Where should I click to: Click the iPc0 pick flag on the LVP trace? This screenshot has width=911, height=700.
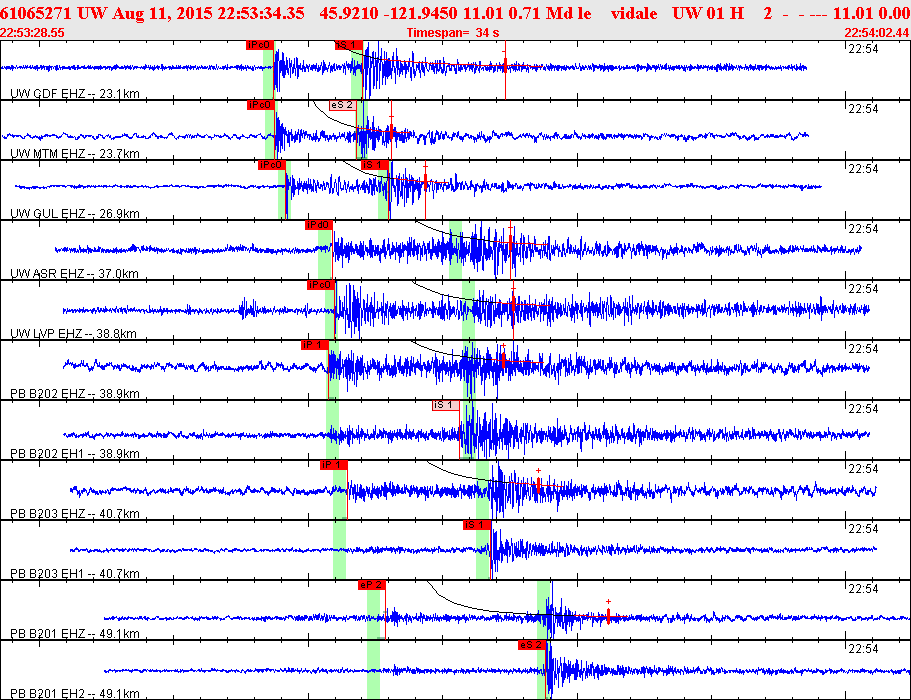(321, 285)
